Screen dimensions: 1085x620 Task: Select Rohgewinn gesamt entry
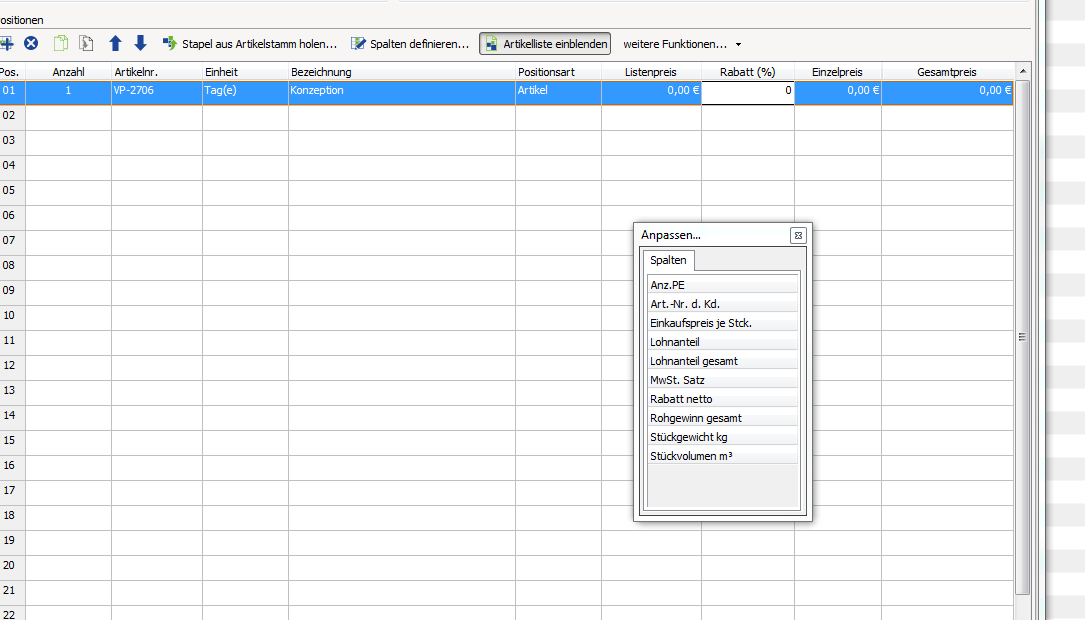click(723, 418)
